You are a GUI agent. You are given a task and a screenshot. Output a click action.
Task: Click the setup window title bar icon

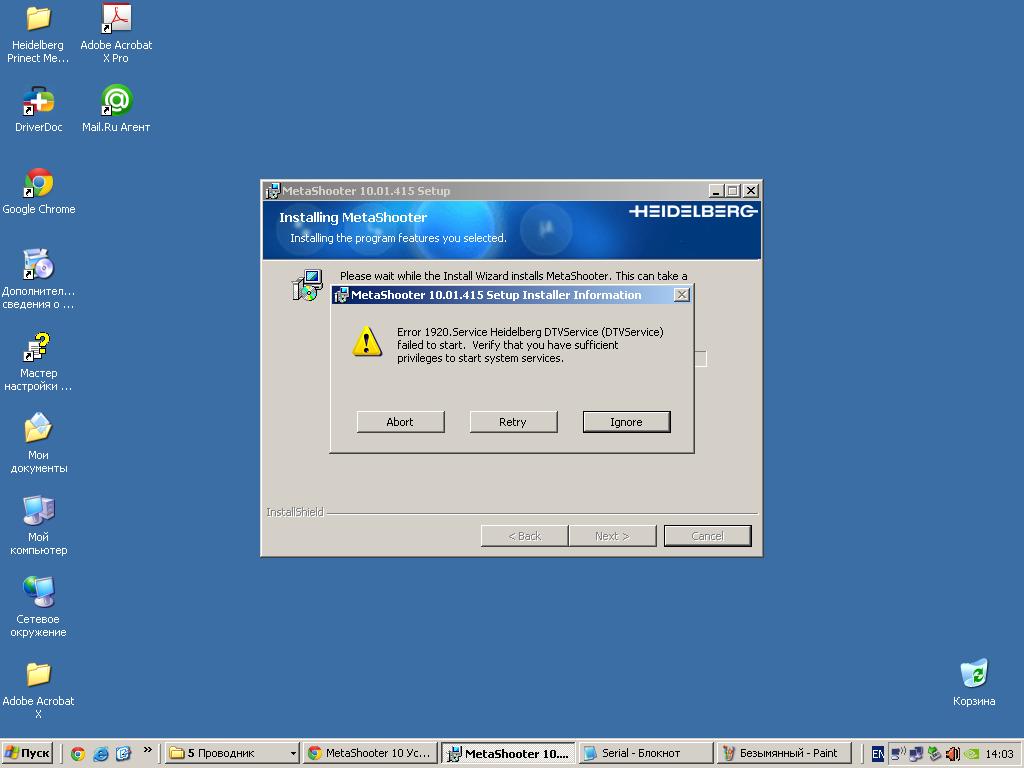[272, 191]
